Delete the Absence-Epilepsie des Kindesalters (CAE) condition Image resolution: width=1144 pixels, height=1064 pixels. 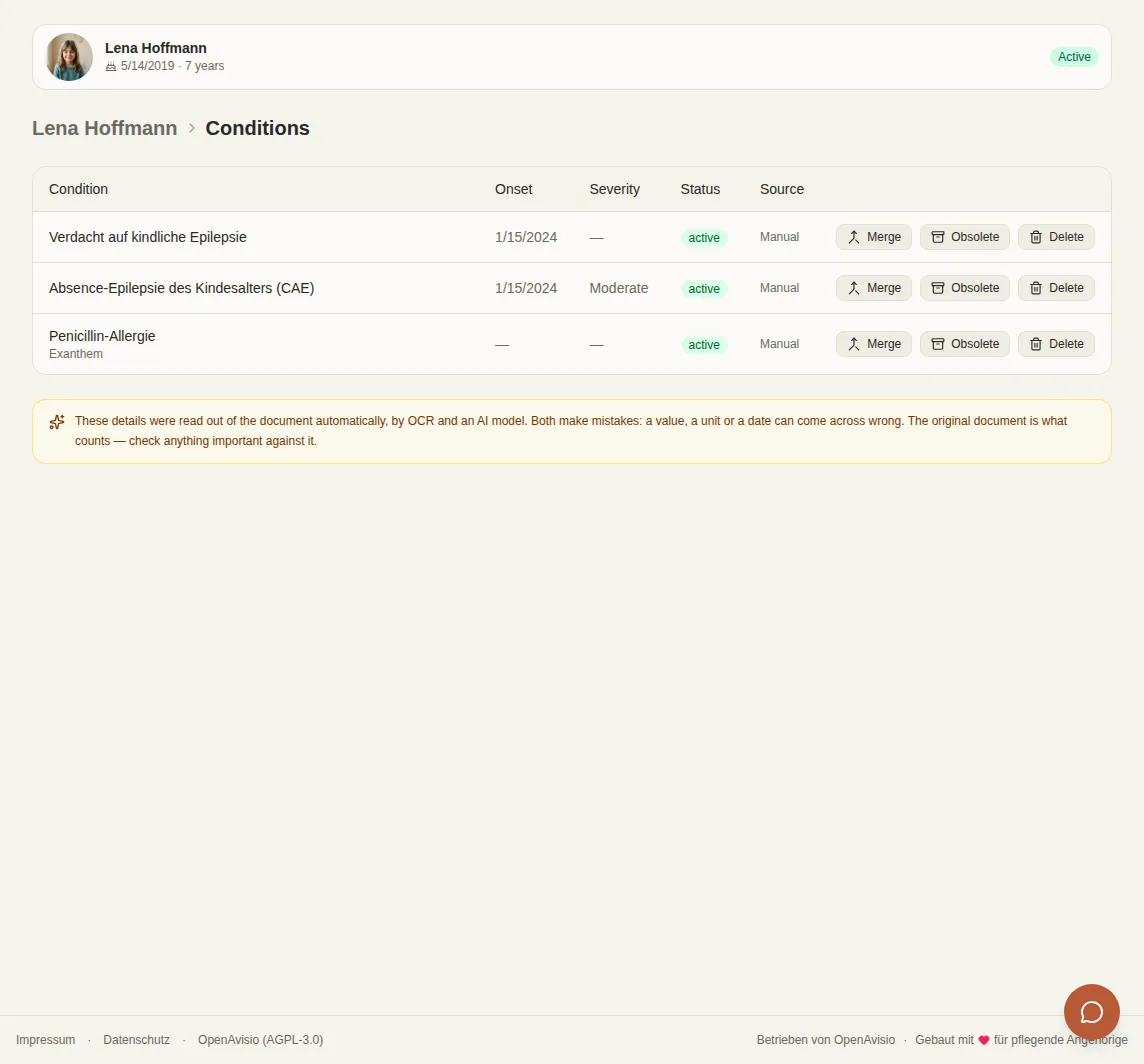coord(1056,288)
